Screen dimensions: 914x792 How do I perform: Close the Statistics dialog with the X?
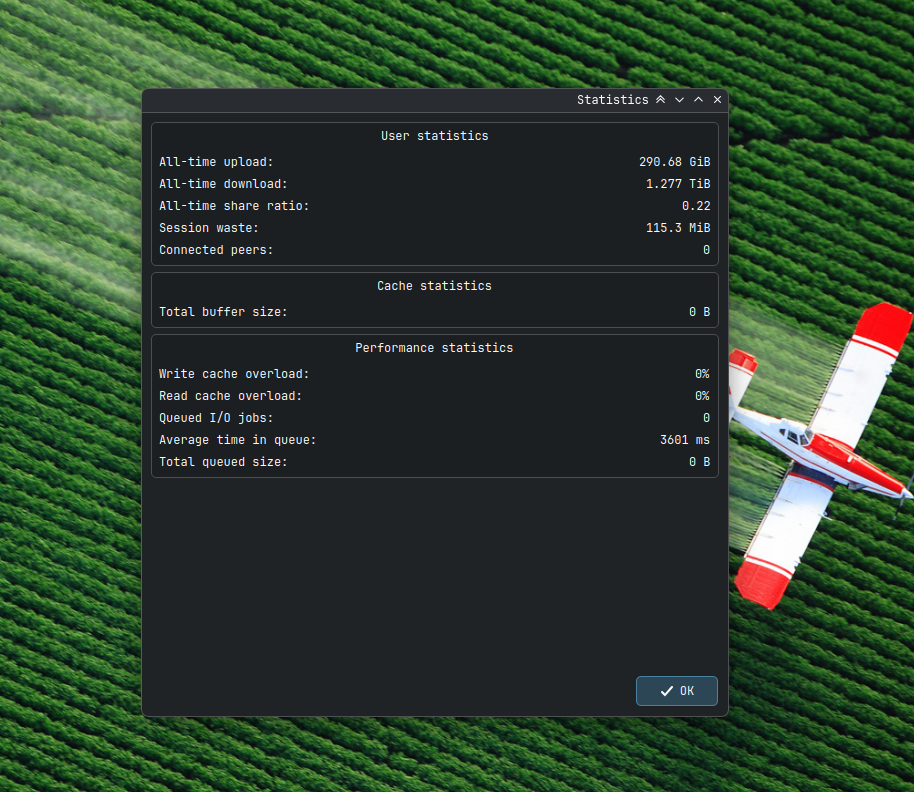tap(718, 100)
